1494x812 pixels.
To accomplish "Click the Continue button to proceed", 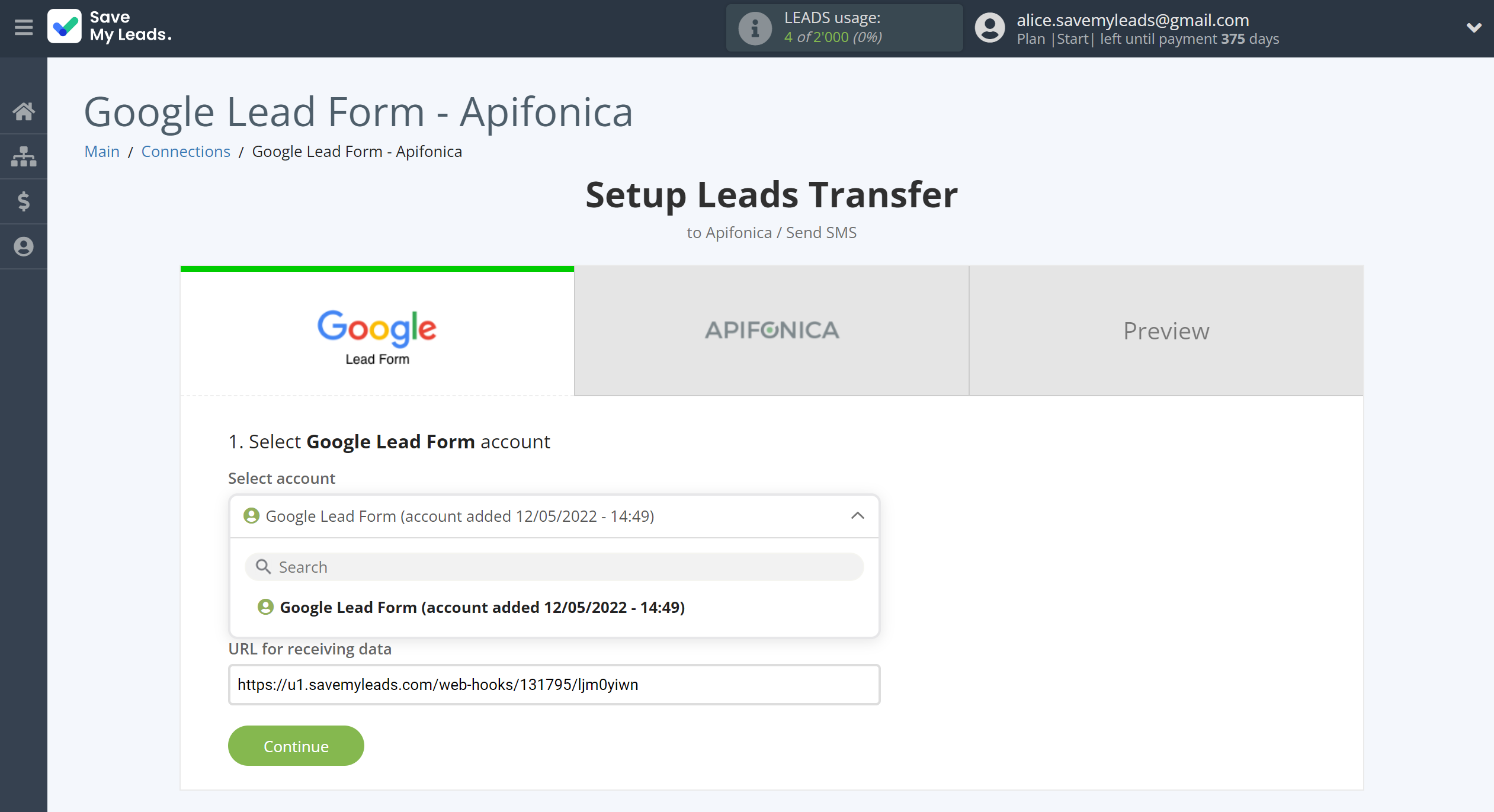I will (x=295, y=746).
